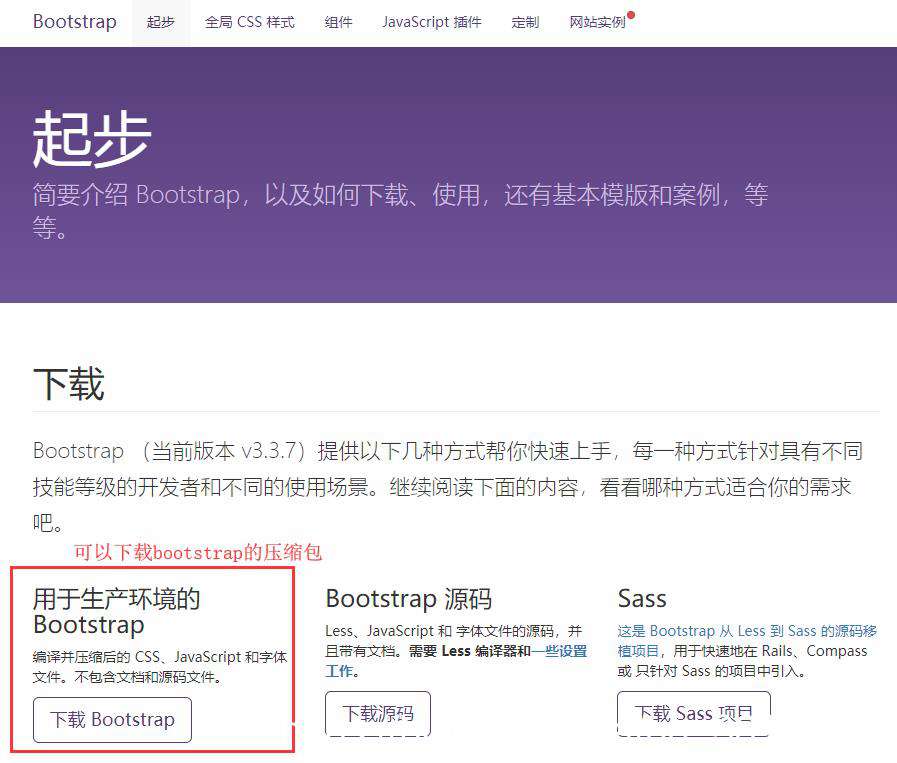Click the 下载 section heading

click(x=69, y=384)
